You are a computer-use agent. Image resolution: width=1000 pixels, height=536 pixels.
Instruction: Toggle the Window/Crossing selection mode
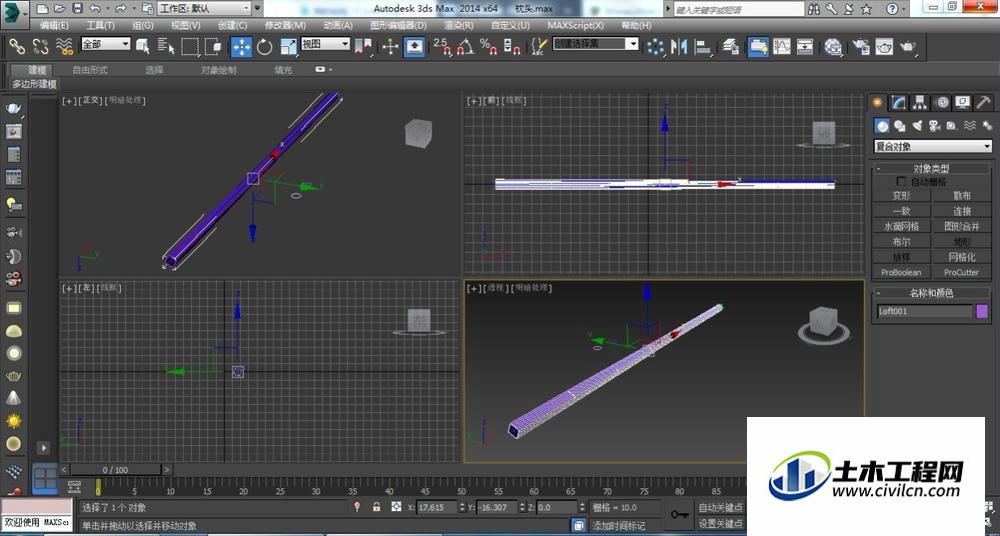point(214,46)
